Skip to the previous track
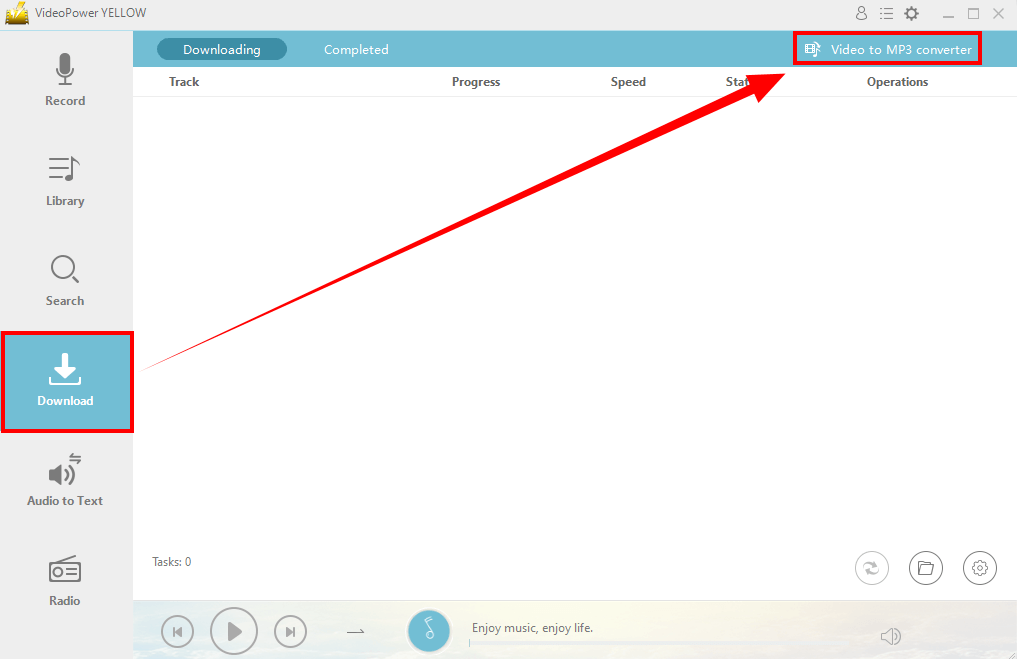This screenshot has width=1017, height=659. (x=177, y=631)
